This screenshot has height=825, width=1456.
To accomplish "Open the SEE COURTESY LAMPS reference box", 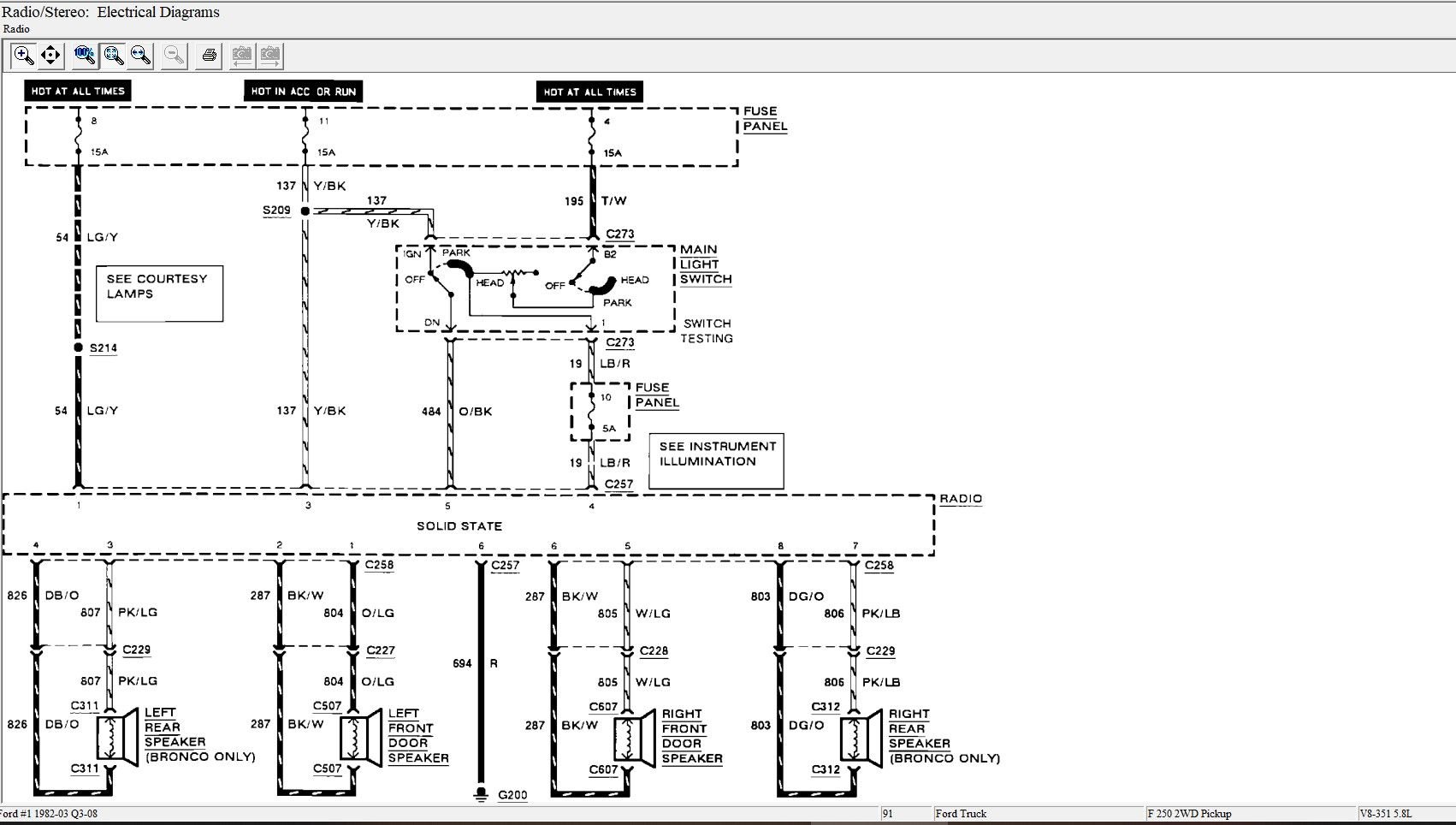I will click(159, 293).
